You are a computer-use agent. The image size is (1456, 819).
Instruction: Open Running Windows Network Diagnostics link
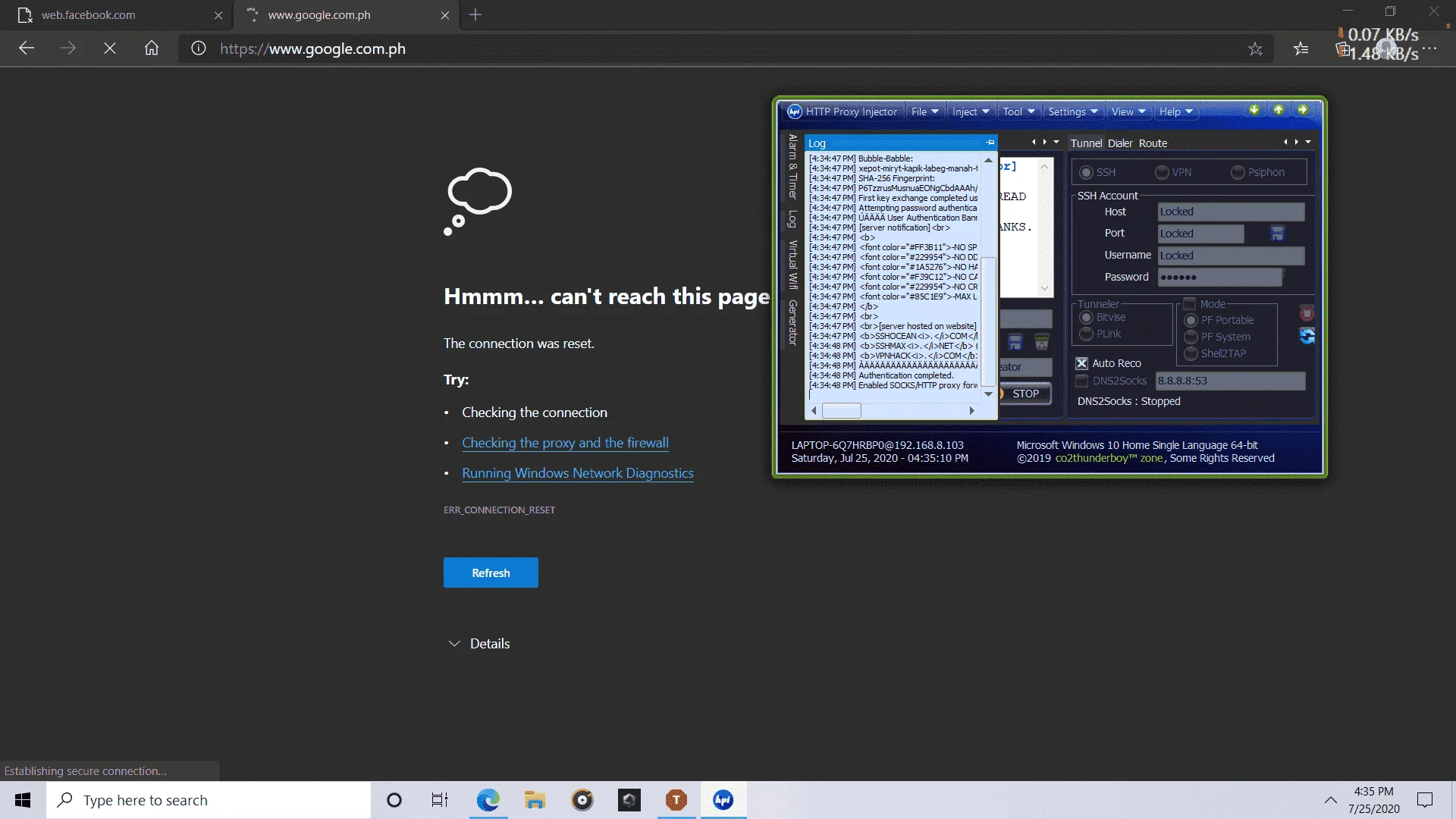click(578, 473)
